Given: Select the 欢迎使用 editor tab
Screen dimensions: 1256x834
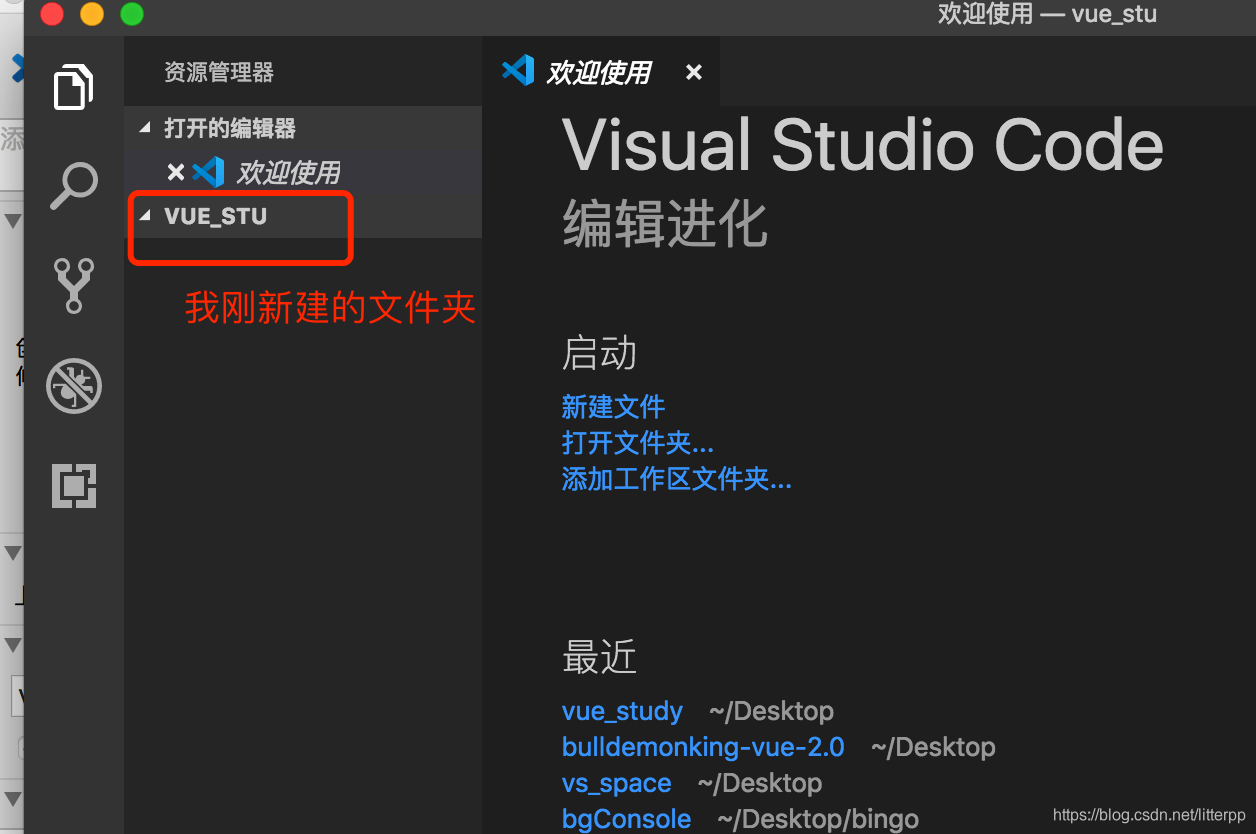Looking at the screenshot, I should [x=600, y=71].
